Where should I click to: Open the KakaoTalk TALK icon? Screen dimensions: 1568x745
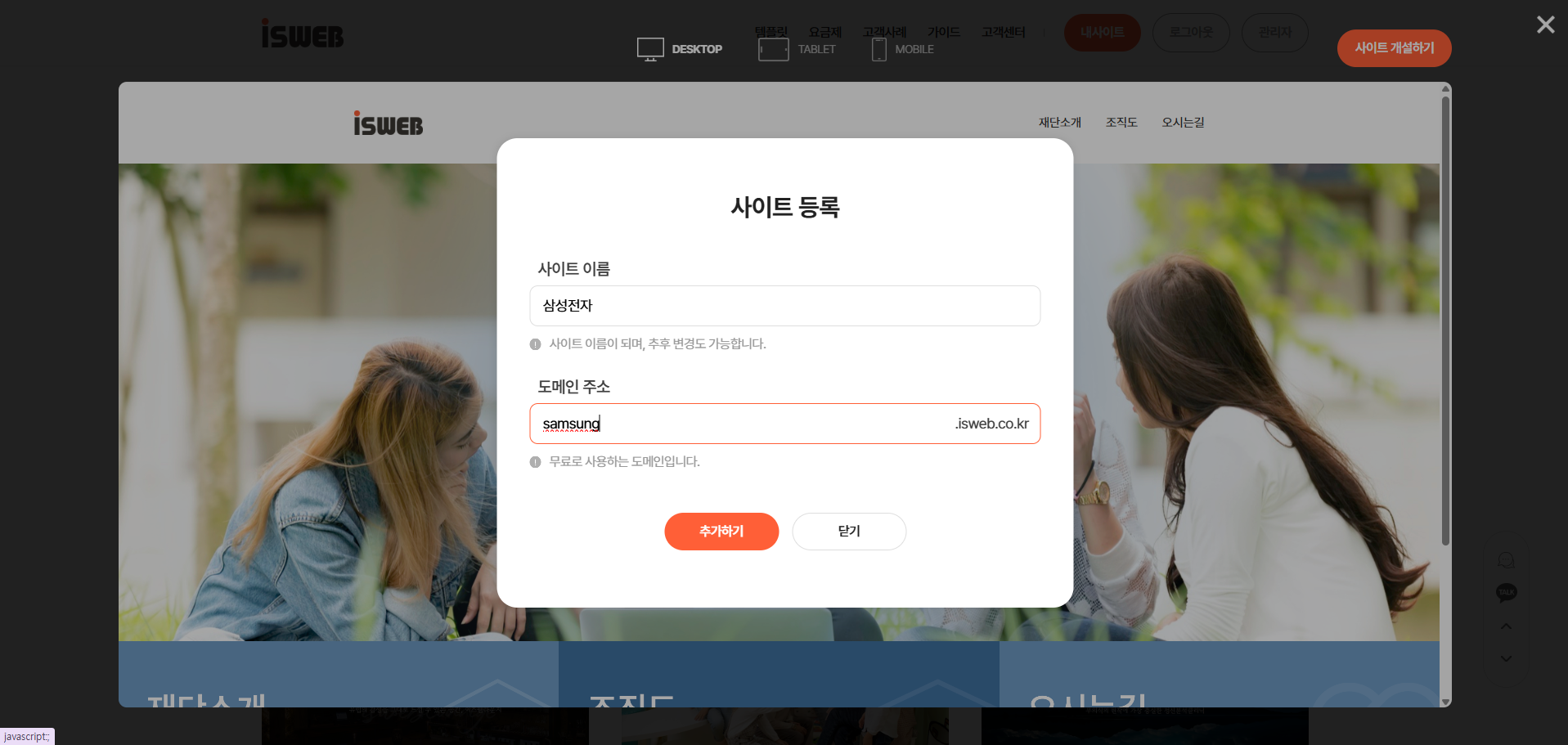coord(1506,593)
